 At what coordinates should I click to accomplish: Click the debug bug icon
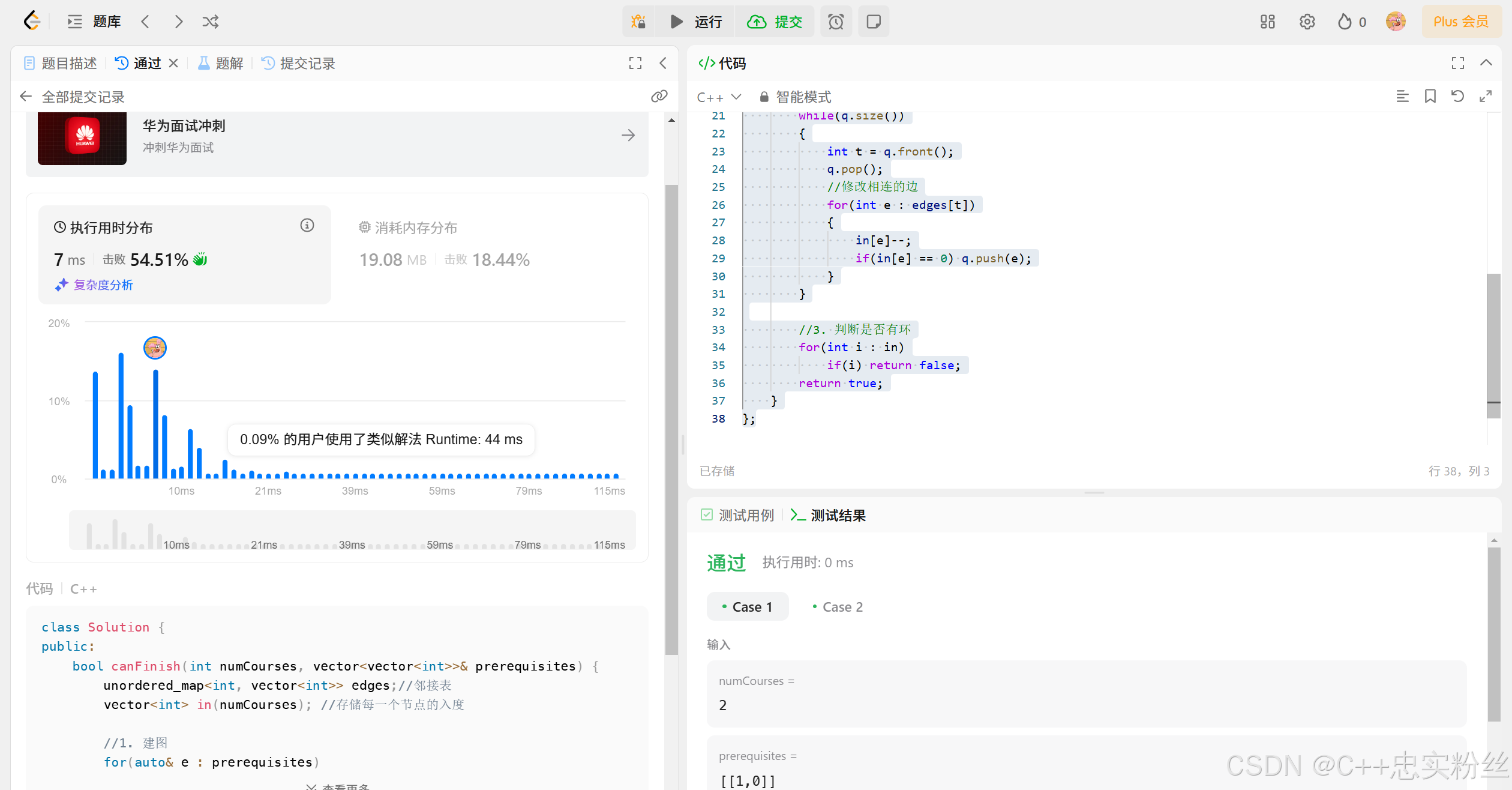click(638, 22)
